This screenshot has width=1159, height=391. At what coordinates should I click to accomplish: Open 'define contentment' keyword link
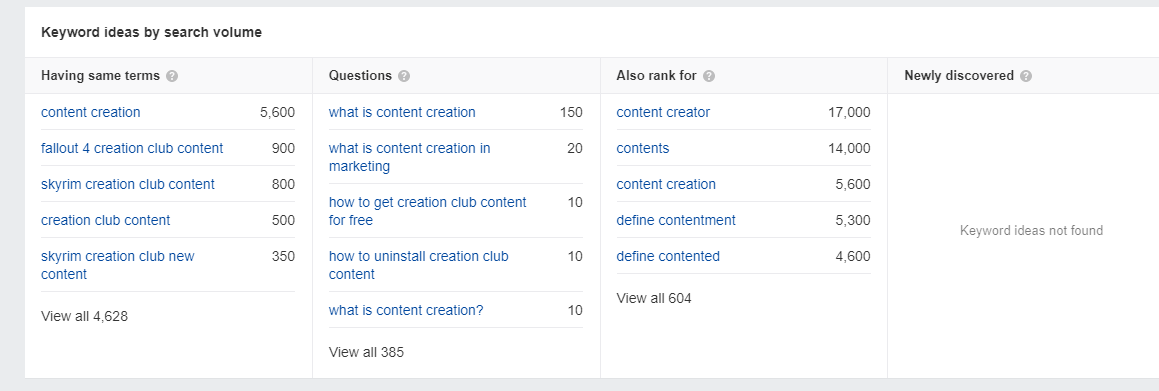(676, 220)
